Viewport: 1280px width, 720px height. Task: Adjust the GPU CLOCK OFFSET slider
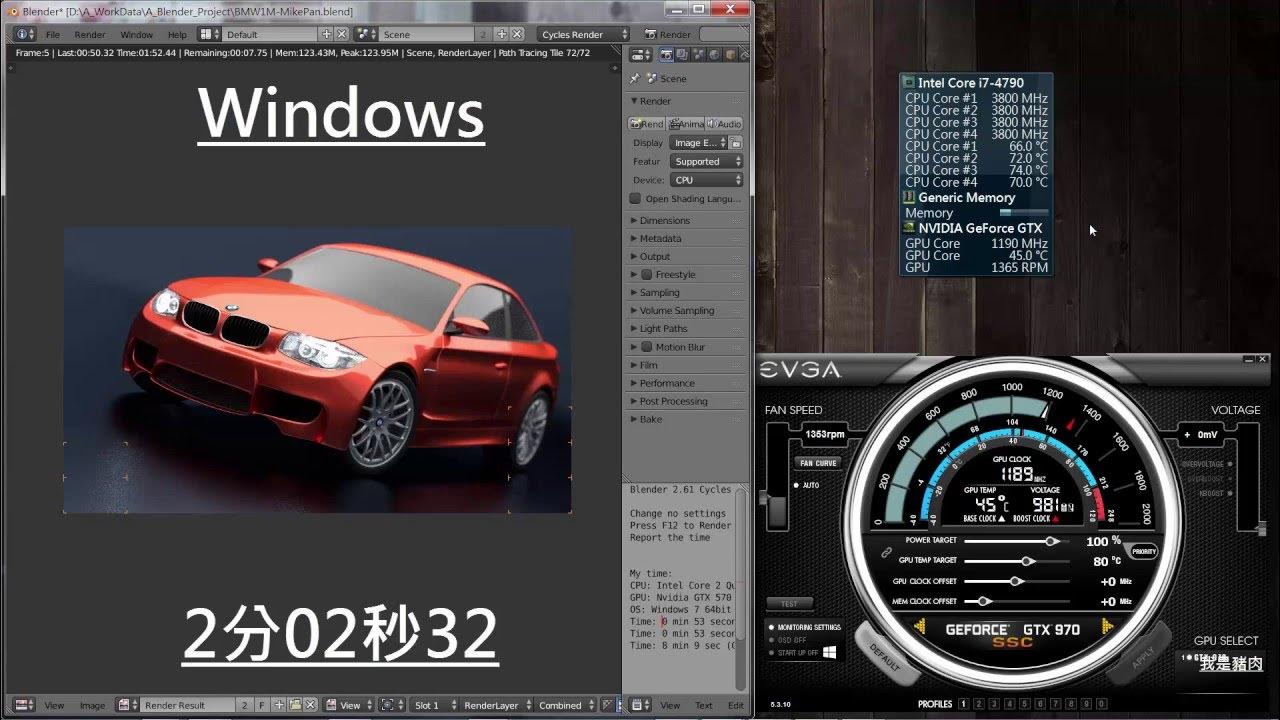pyautogui.click(x=1017, y=581)
